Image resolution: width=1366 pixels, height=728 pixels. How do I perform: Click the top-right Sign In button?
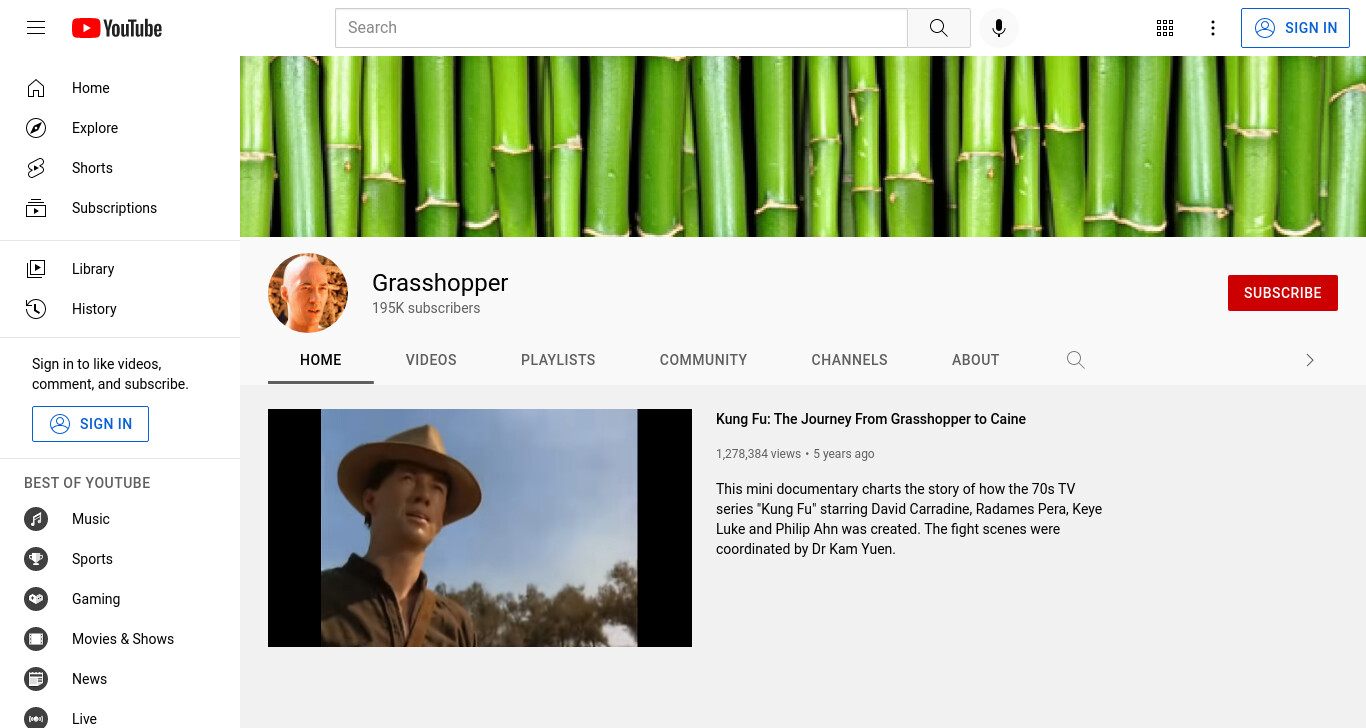click(1296, 28)
